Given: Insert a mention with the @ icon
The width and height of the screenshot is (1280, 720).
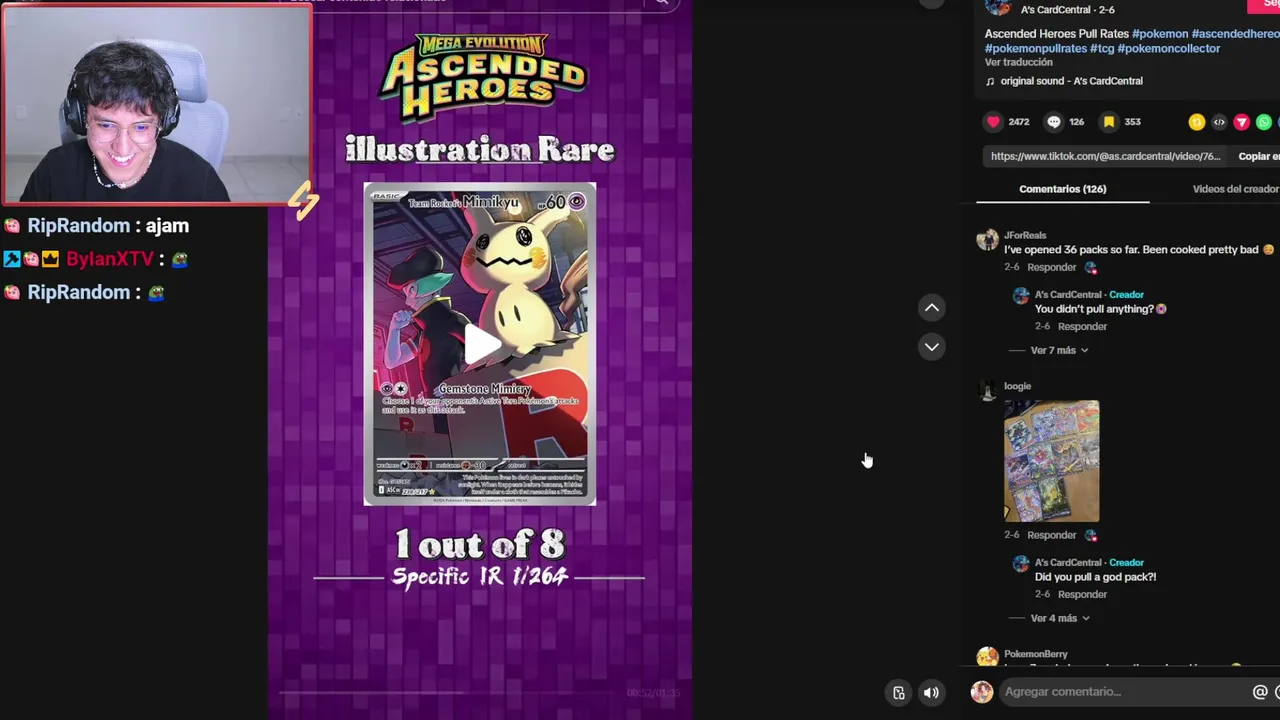Looking at the screenshot, I should point(1260,692).
